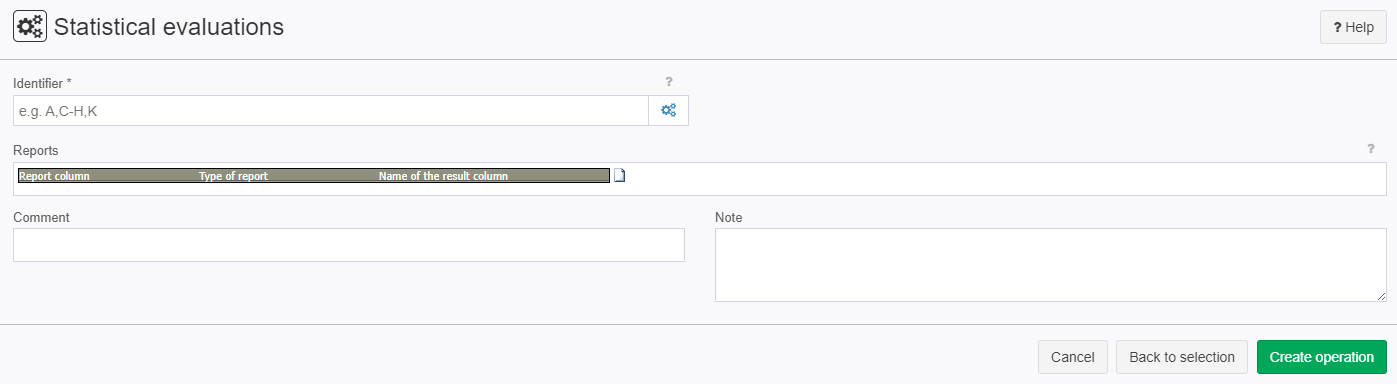Grab the Note textarea resize handle
This screenshot has width=1397, height=384.
(x=1381, y=296)
